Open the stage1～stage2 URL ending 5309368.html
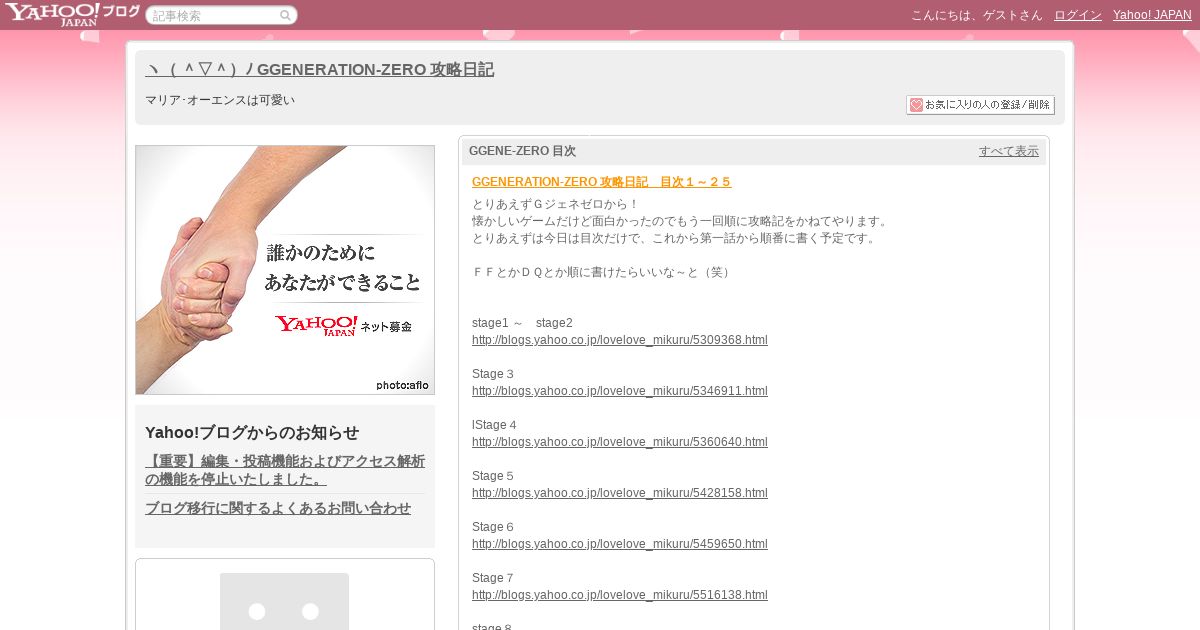 coord(620,340)
